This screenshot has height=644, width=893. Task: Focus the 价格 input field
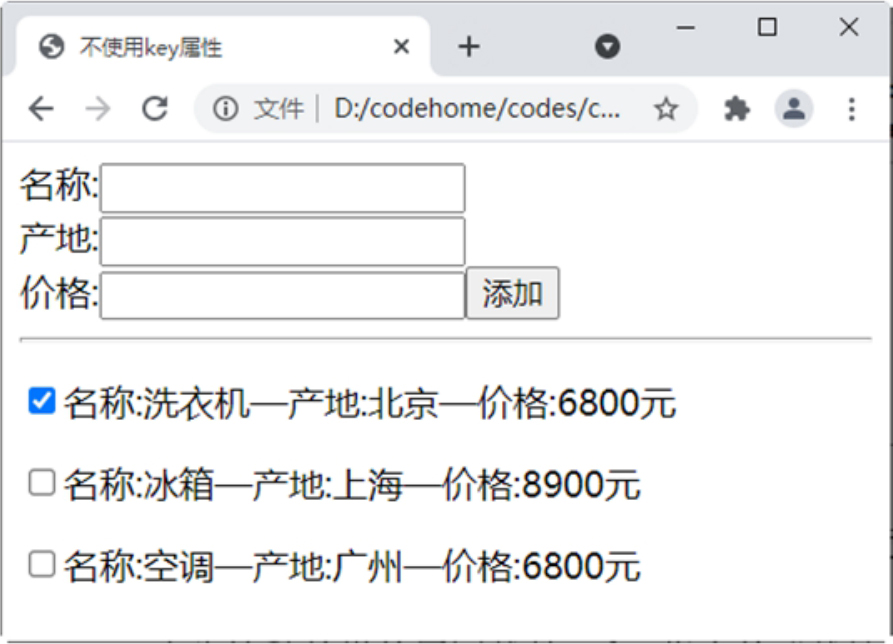pyautogui.click(x=282, y=295)
